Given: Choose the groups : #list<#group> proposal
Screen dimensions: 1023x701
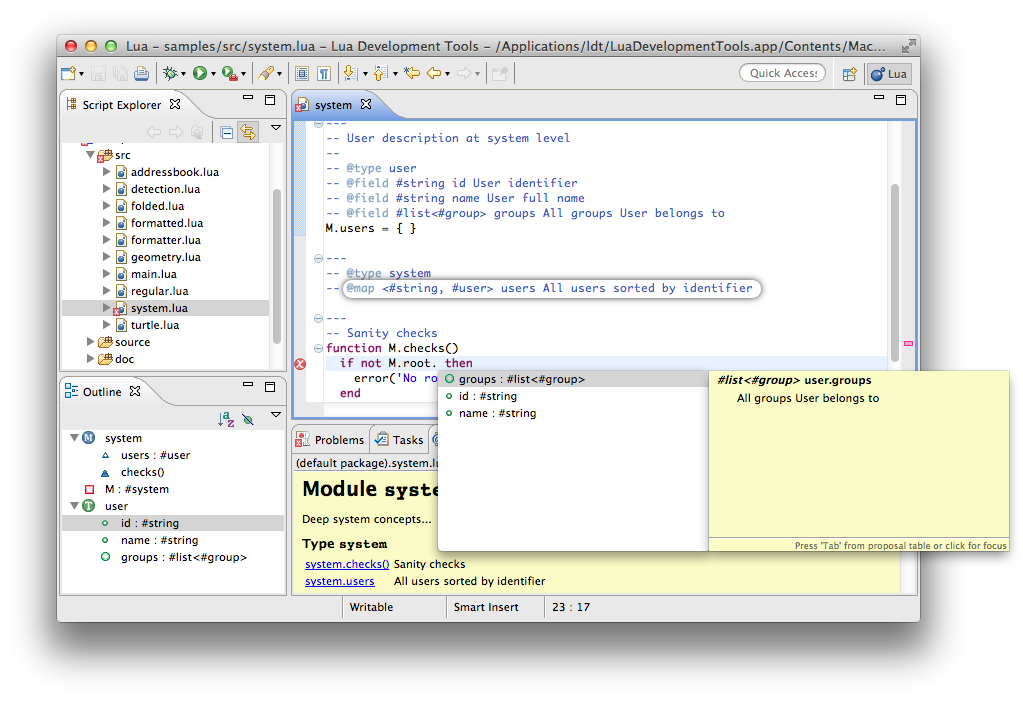Looking at the screenshot, I should tap(573, 379).
